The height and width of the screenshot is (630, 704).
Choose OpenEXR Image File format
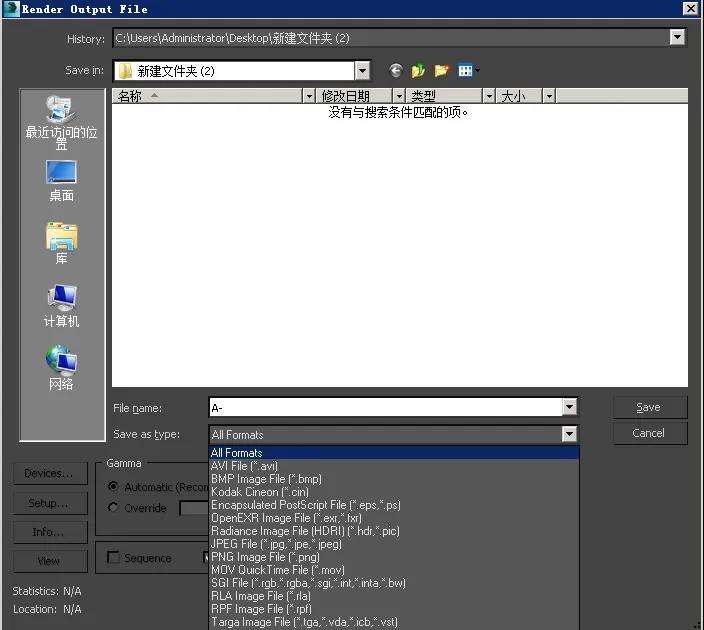tap(394, 518)
